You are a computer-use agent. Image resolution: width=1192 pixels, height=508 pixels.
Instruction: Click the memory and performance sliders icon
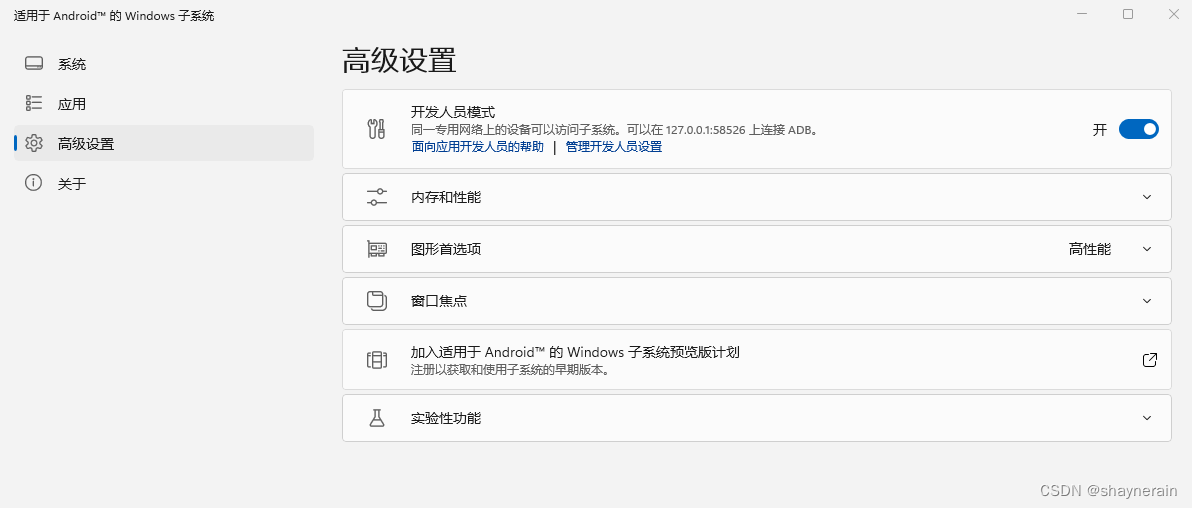pos(377,197)
